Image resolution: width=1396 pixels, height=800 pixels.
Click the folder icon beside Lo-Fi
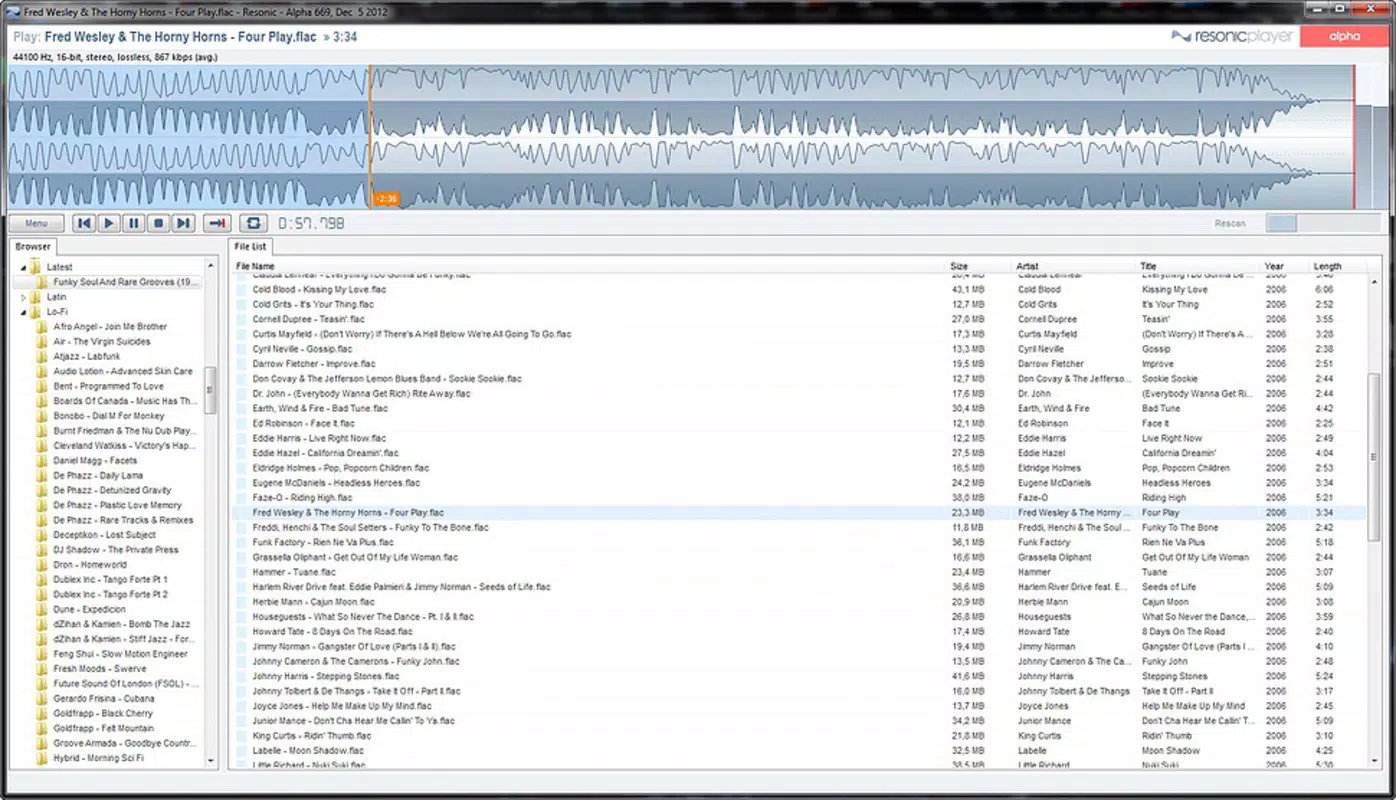coord(36,312)
